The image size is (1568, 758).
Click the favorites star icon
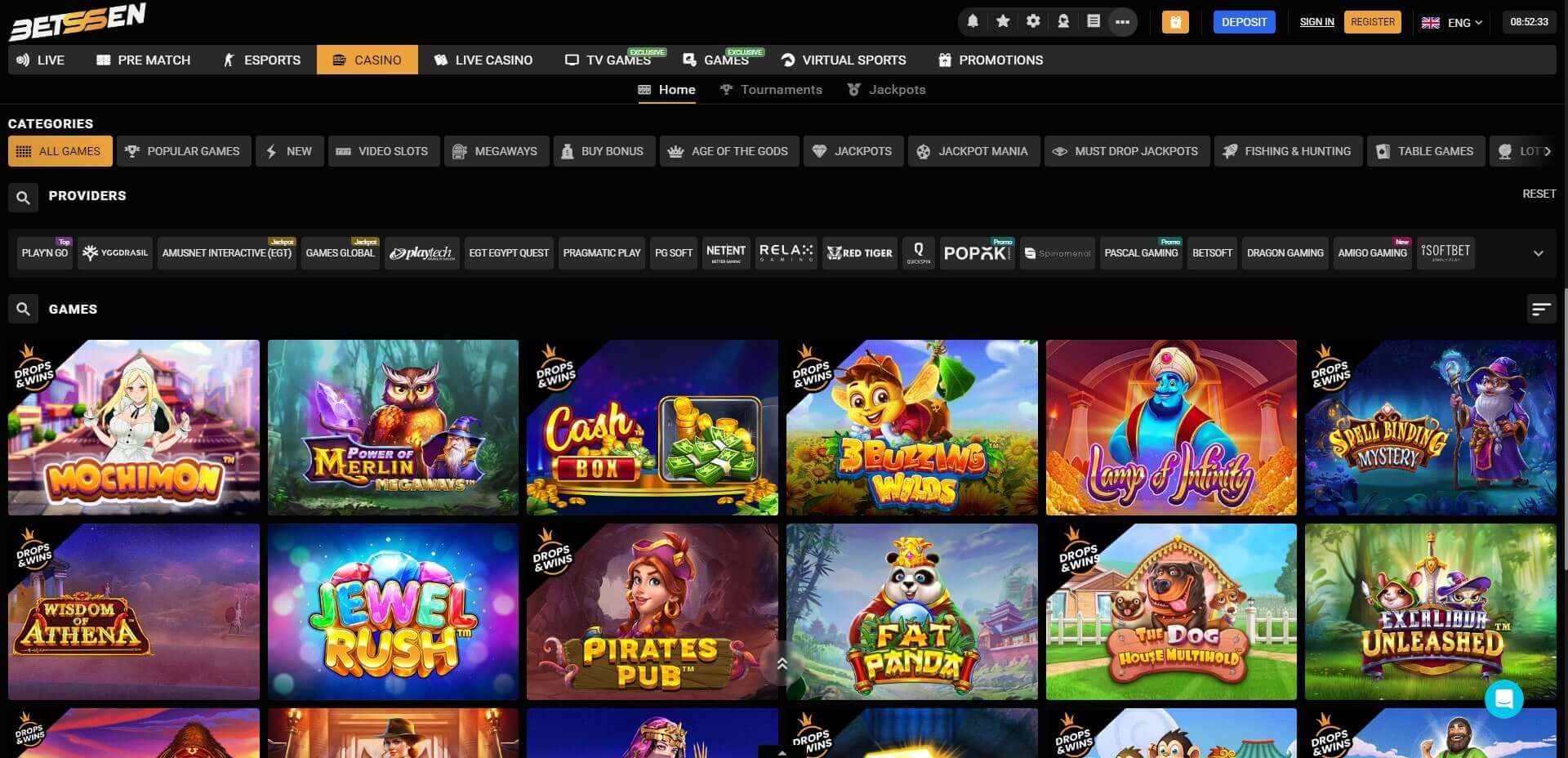(1003, 22)
